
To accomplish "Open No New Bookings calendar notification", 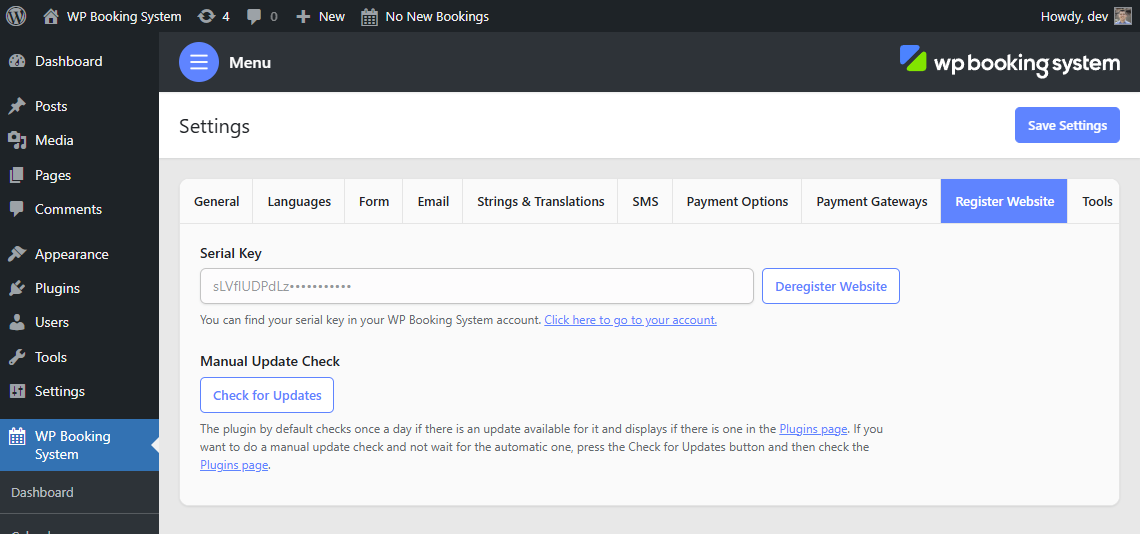I will coord(425,16).
